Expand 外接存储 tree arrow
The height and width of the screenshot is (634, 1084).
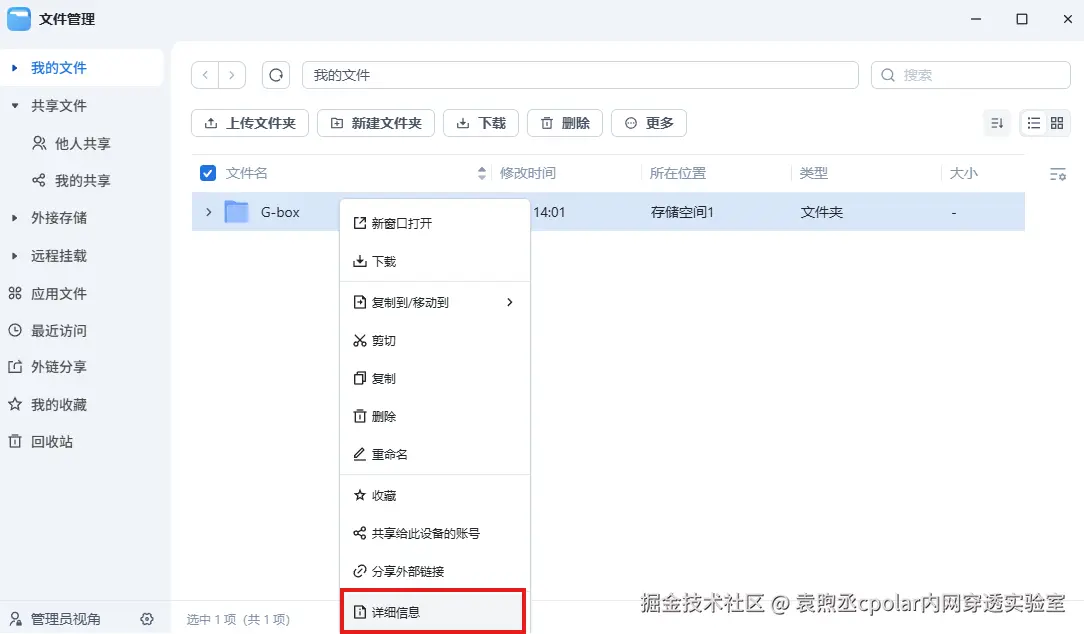point(15,218)
